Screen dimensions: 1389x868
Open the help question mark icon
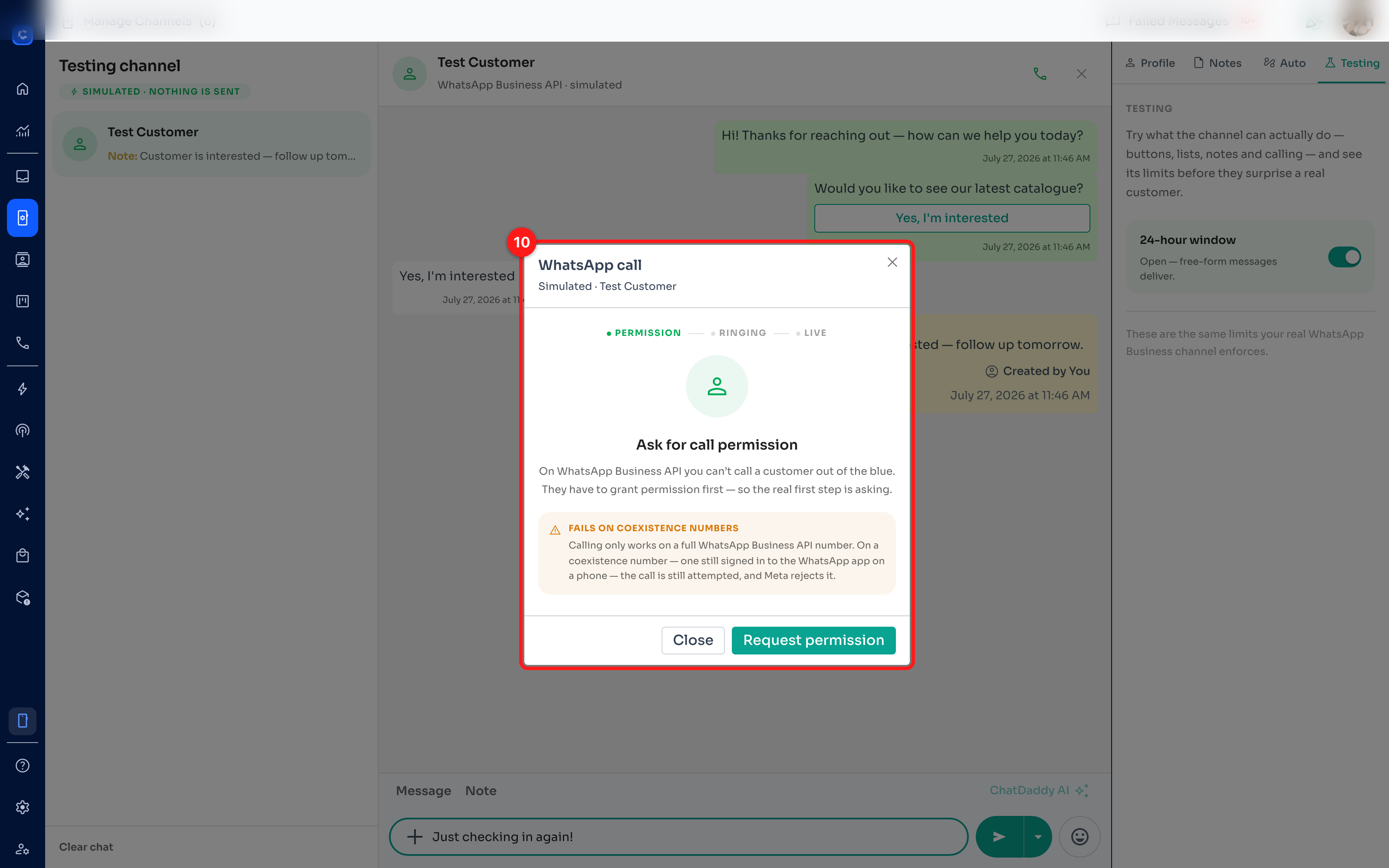click(x=23, y=766)
